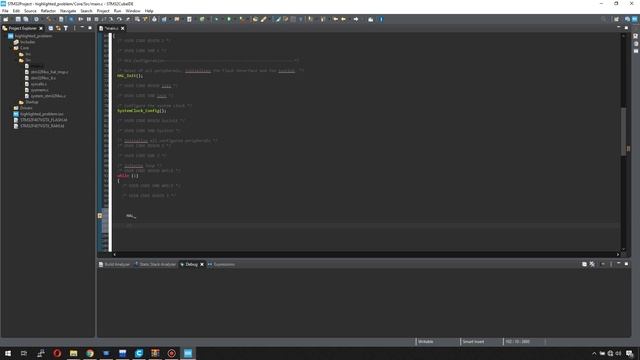
Task: Click the New toolbar icon
Action: (x=6, y=19)
